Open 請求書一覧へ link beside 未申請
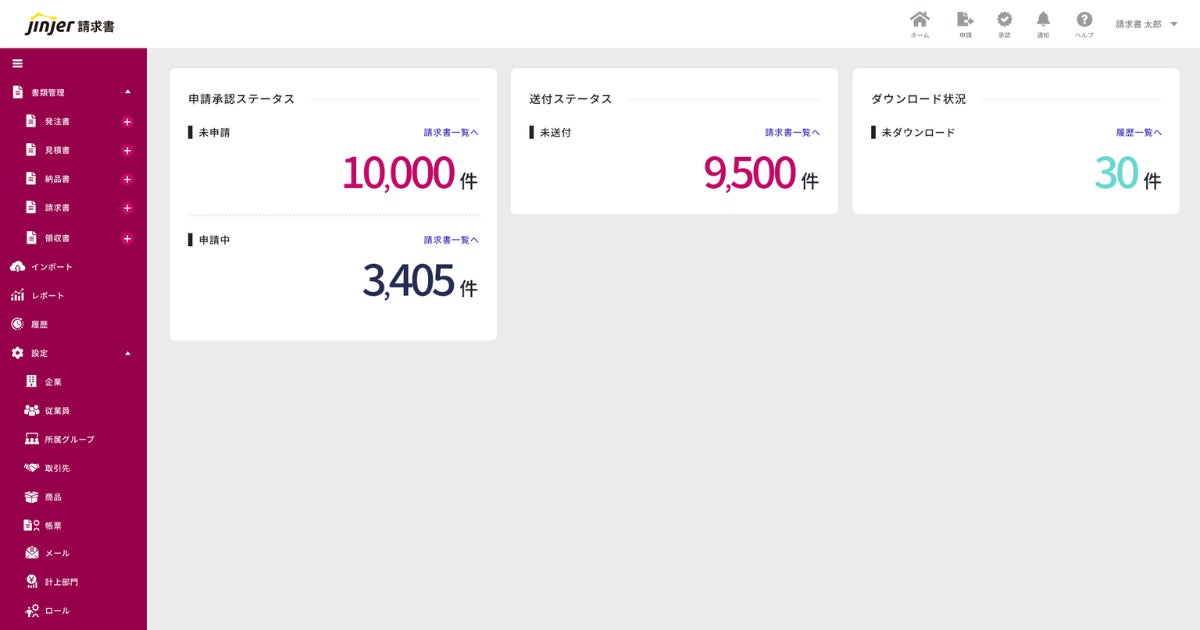This screenshot has width=1200, height=630. 451,132
